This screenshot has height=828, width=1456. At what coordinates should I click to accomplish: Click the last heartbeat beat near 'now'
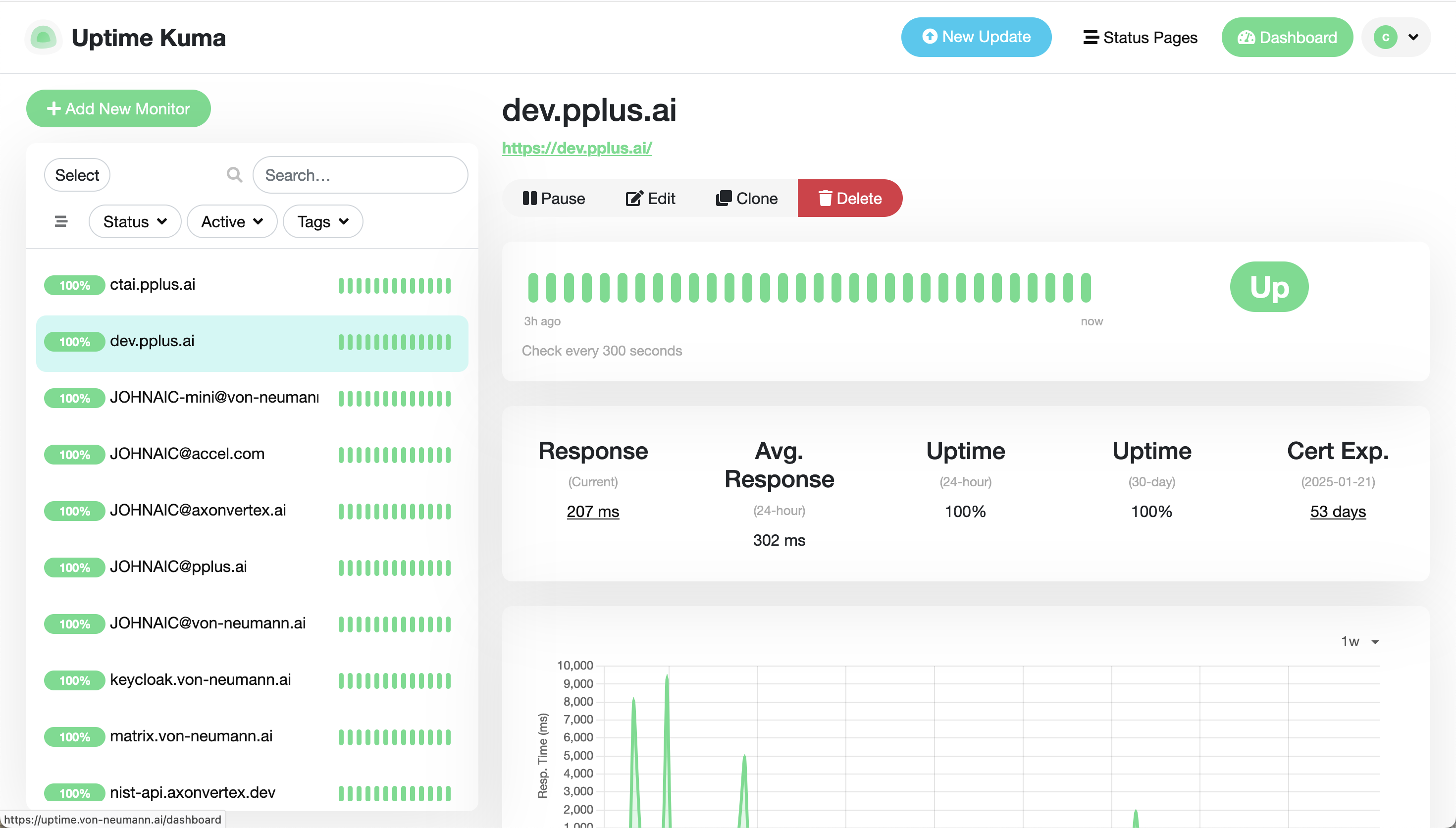1086,288
